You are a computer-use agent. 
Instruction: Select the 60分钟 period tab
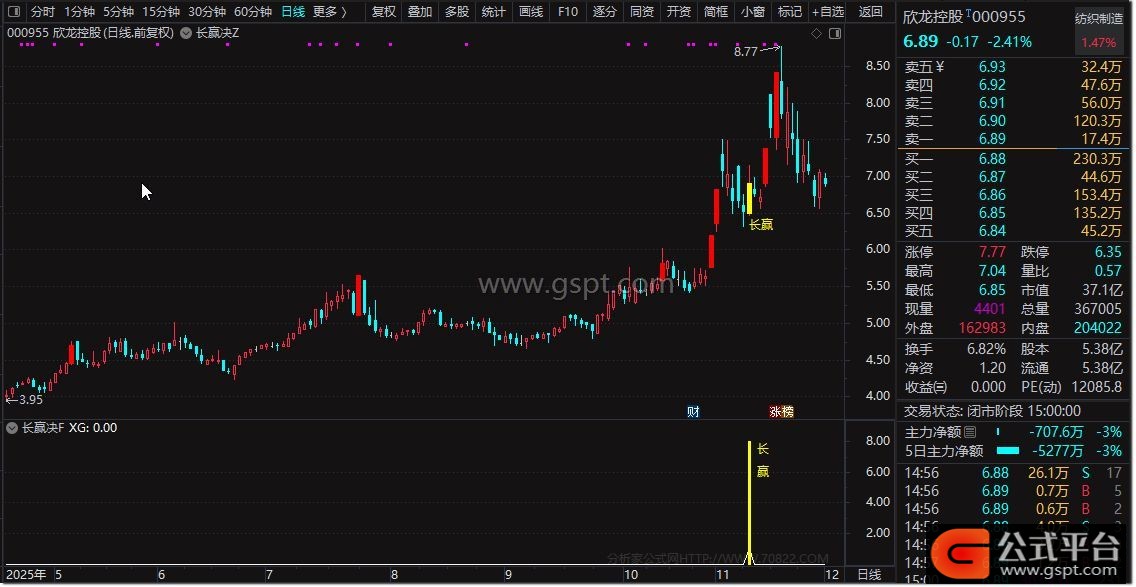[x=252, y=12]
